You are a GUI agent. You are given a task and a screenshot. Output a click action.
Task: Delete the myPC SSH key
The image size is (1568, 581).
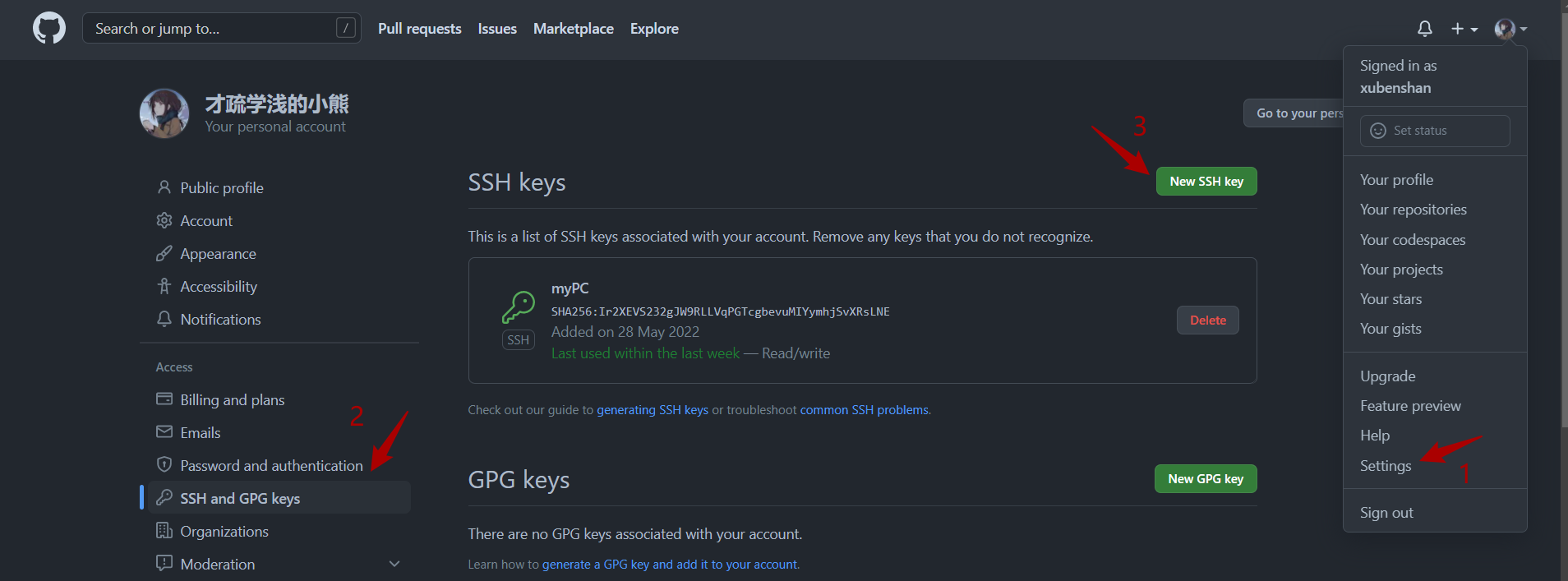coord(1208,320)
